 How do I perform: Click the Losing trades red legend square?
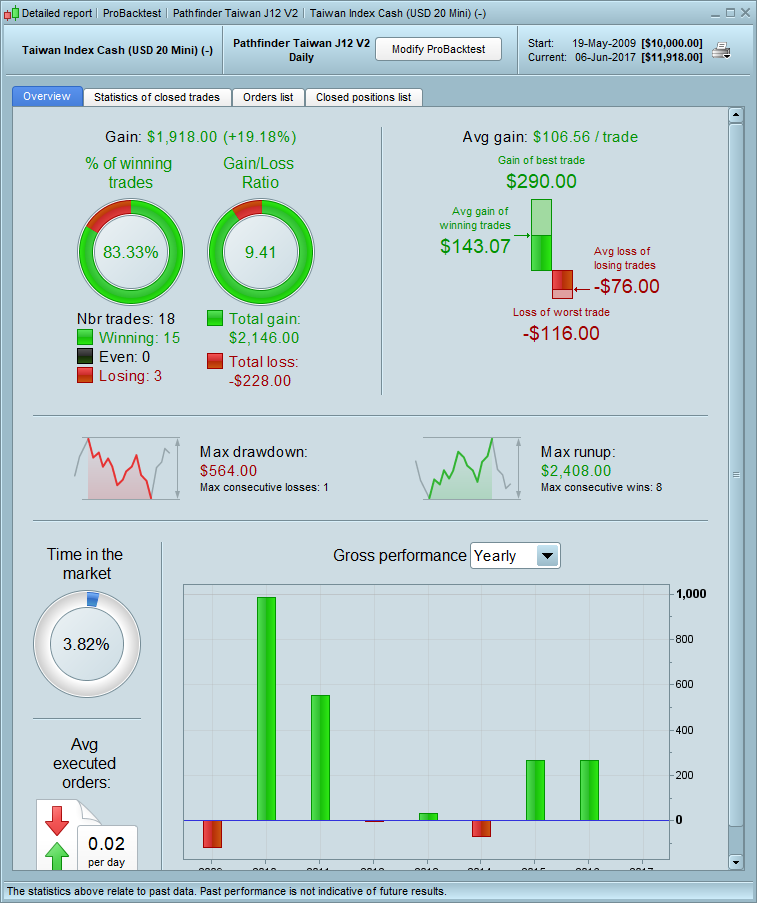point(85,375)
